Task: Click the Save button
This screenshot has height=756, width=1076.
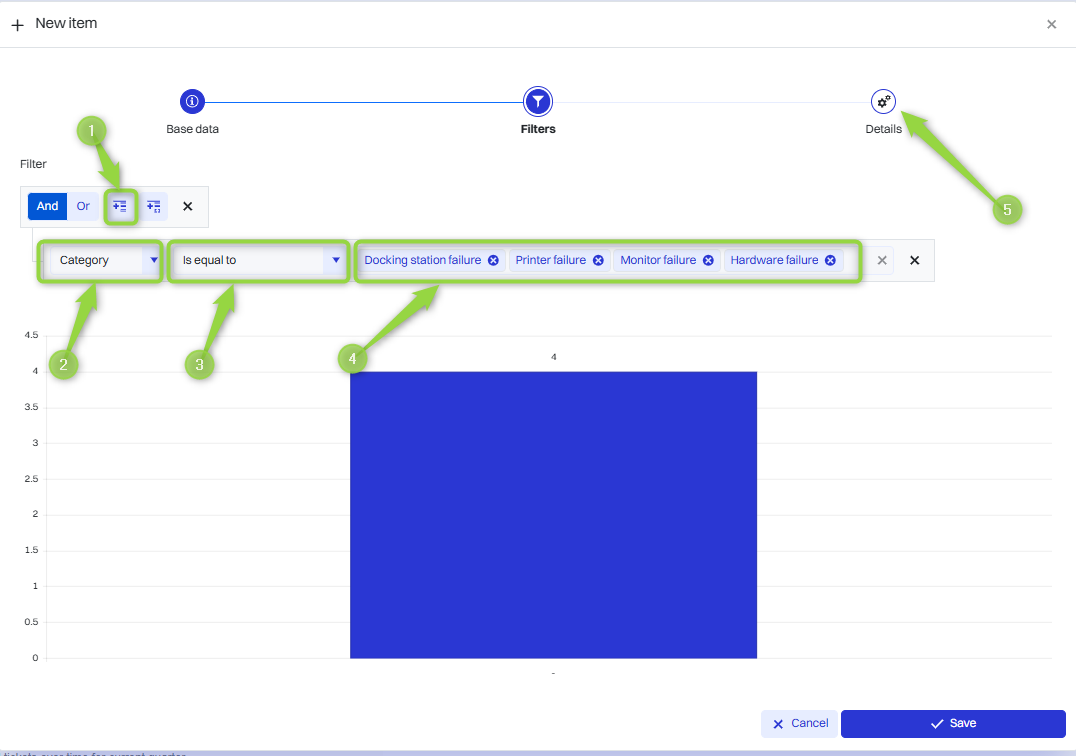Action: [952, 723]
